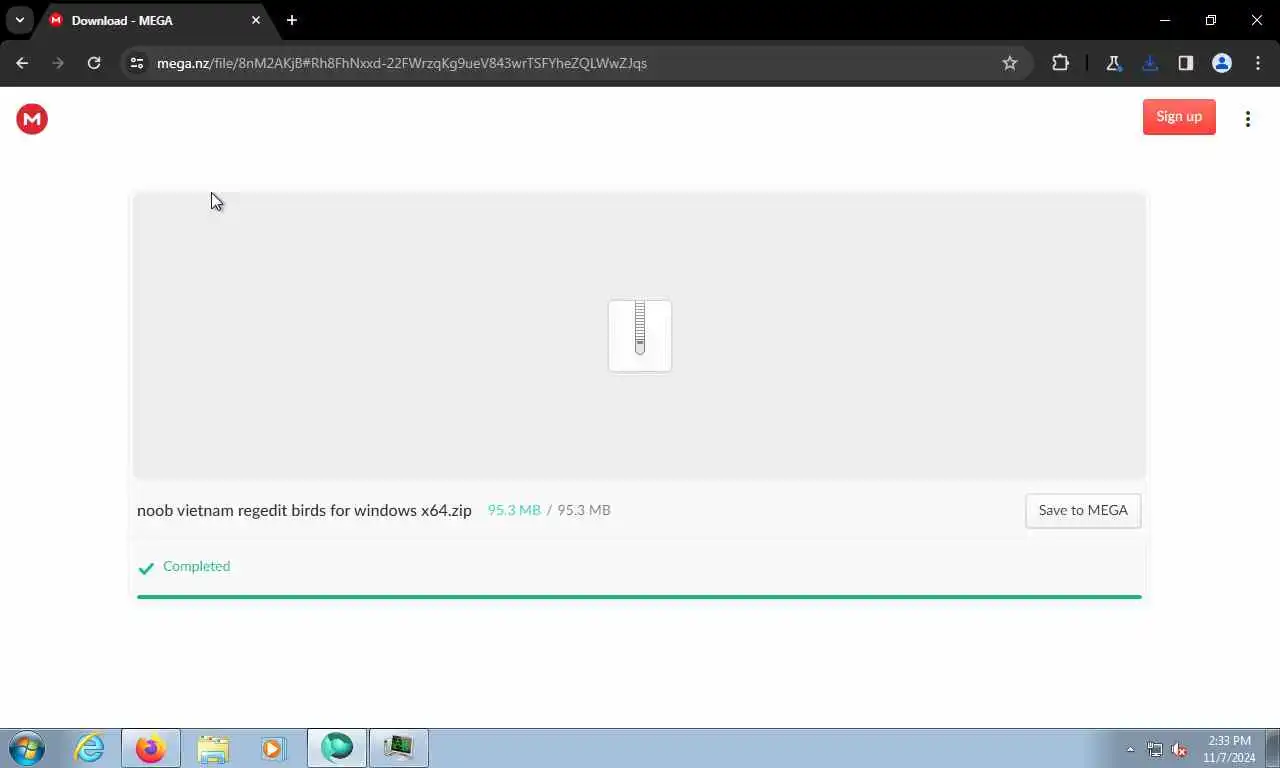
Task: Click file name noob vietnam regedit birds zip
Action: click(304, 510)
